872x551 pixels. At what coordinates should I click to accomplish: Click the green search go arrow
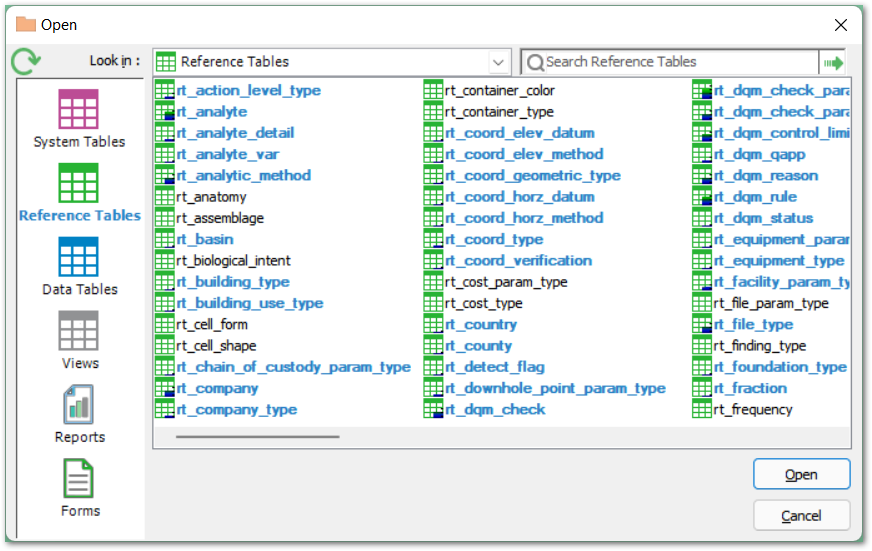point(833,63)
